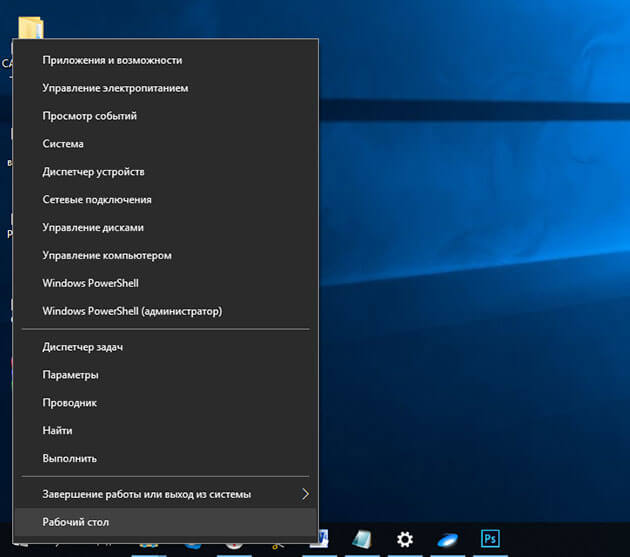Select 'Выполнить' in the menu
This screenshot has width=630, height=557.
click(166, 459)
